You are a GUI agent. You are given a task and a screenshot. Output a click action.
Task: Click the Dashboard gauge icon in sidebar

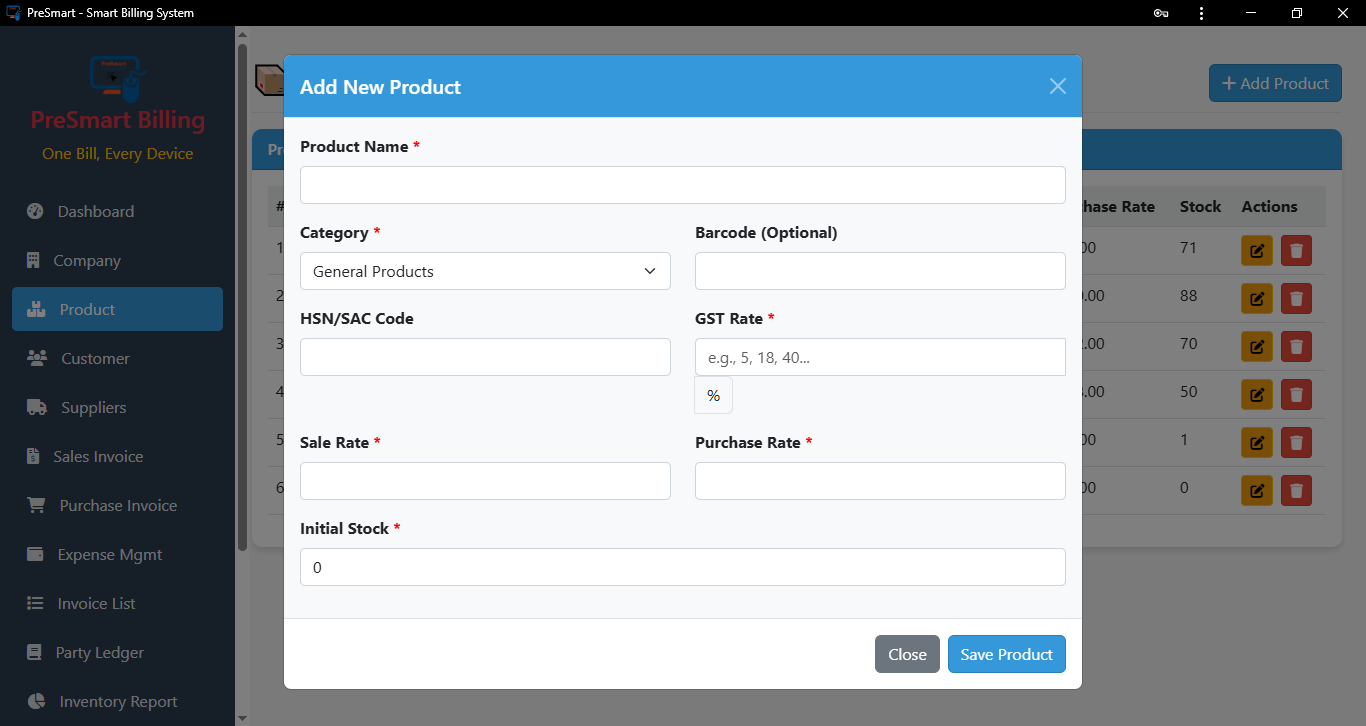coord(36,211)
